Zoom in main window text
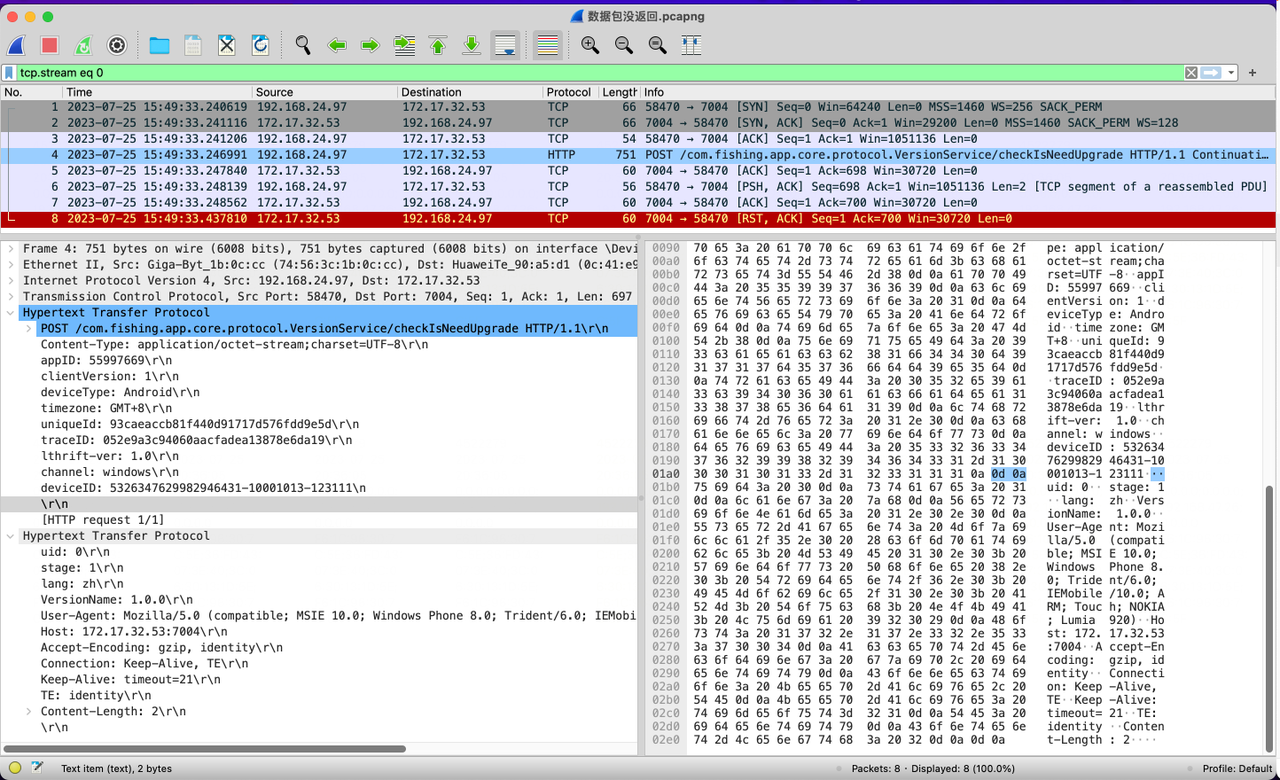This screenshot has width=1280, height=780. click(590, 45)
